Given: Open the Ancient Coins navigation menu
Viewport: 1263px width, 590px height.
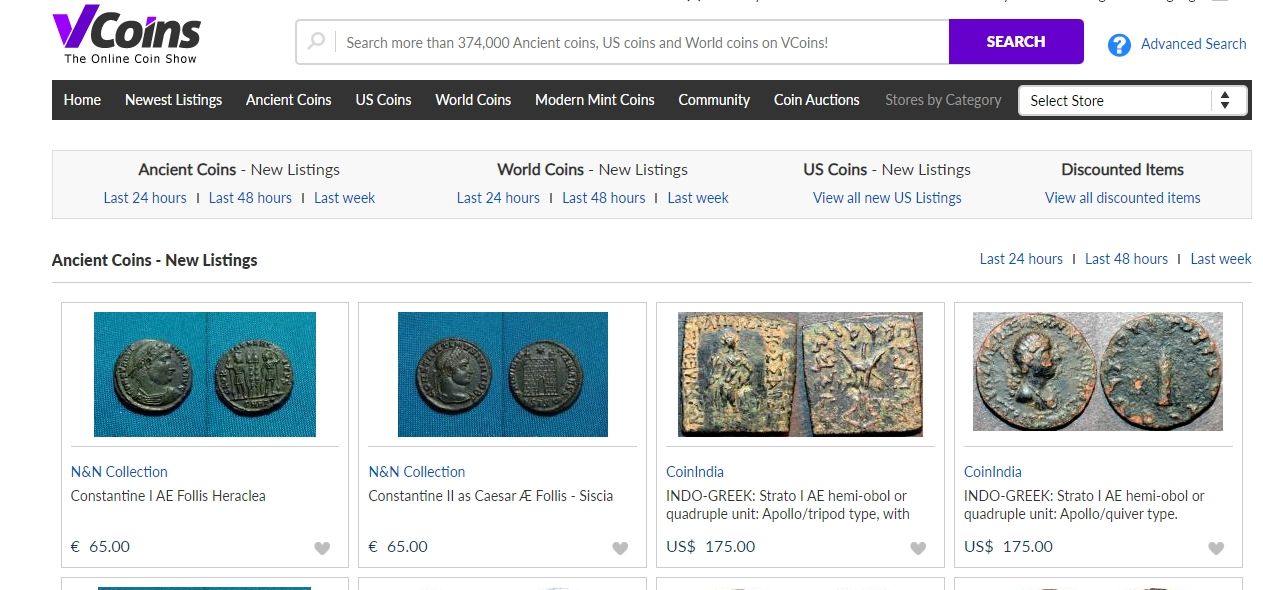Looking at the screenshot, I should coord(288,100).
